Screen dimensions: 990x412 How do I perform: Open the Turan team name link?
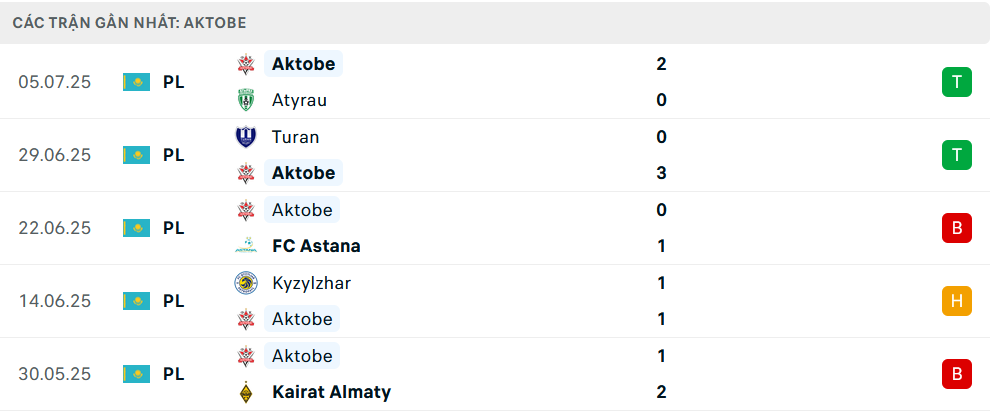click(295, 137)
